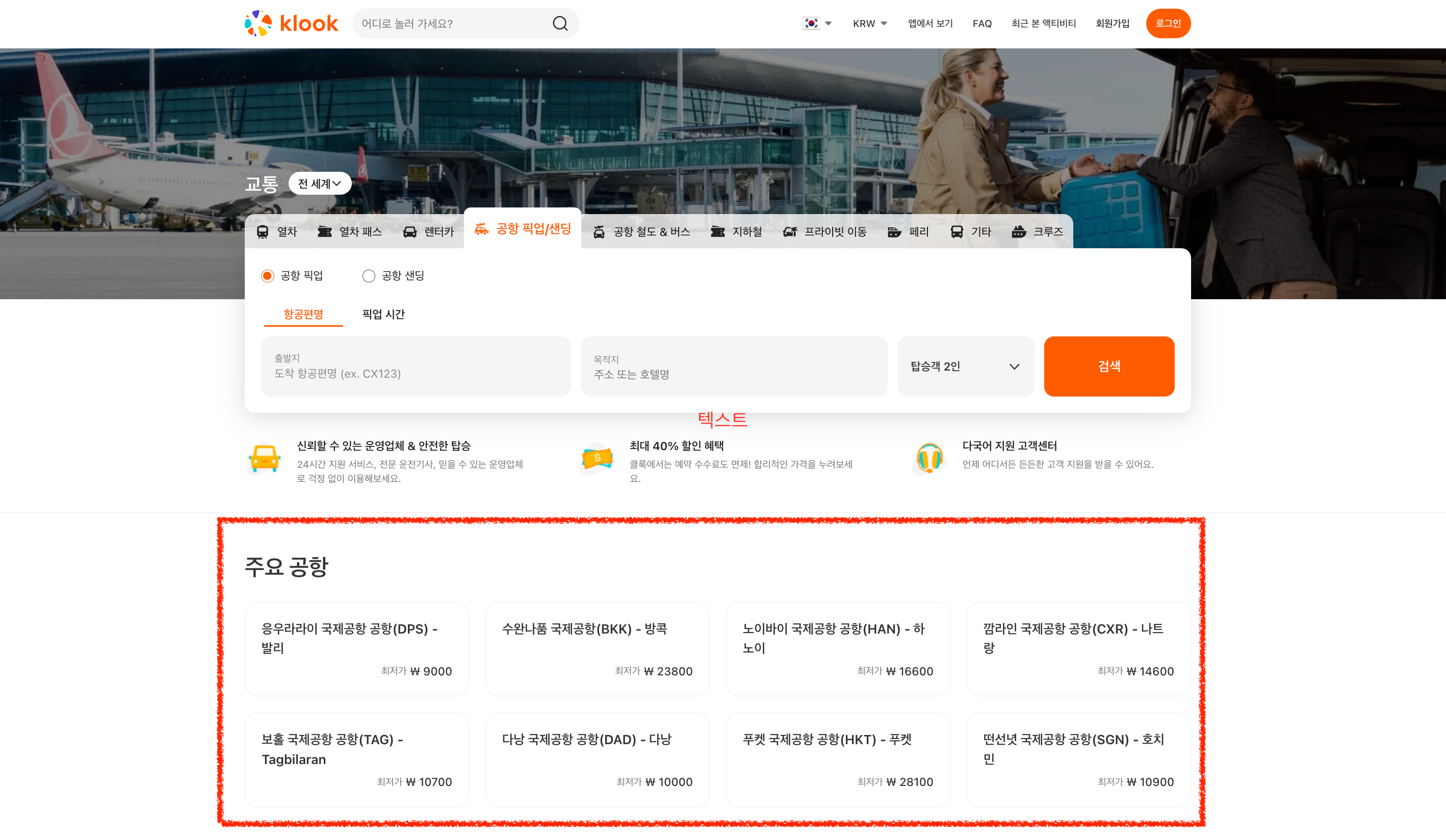Open the FAQ link
1446x840 pixels.
[x=983, y=23]
